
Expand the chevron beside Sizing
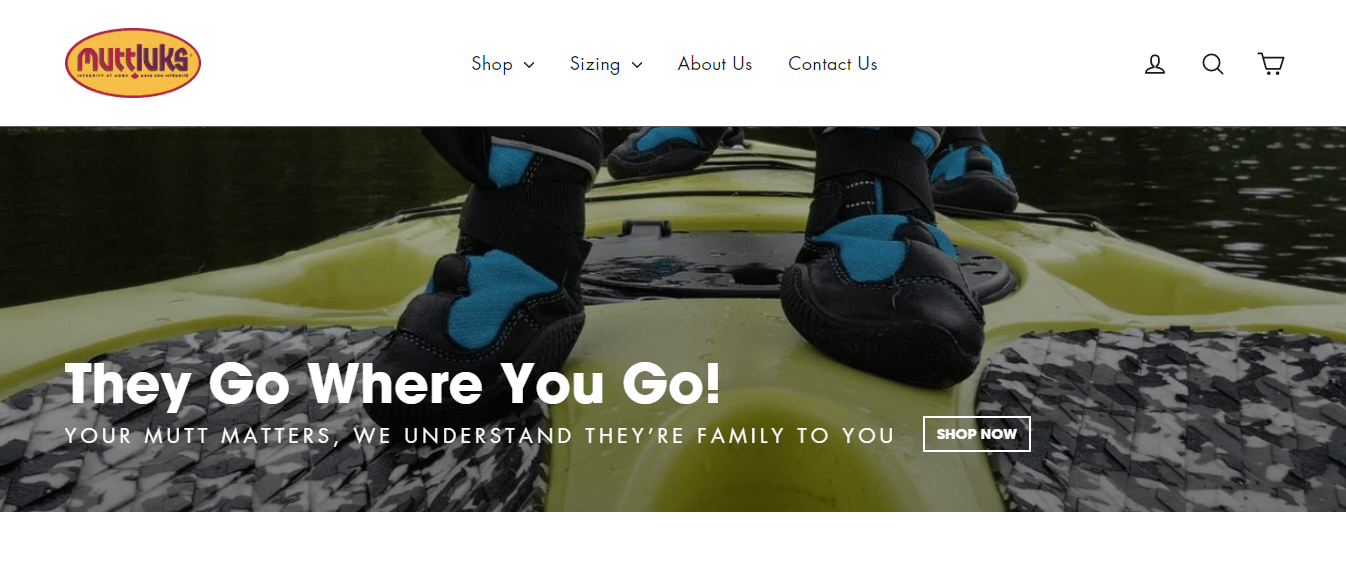pos(637,65)
